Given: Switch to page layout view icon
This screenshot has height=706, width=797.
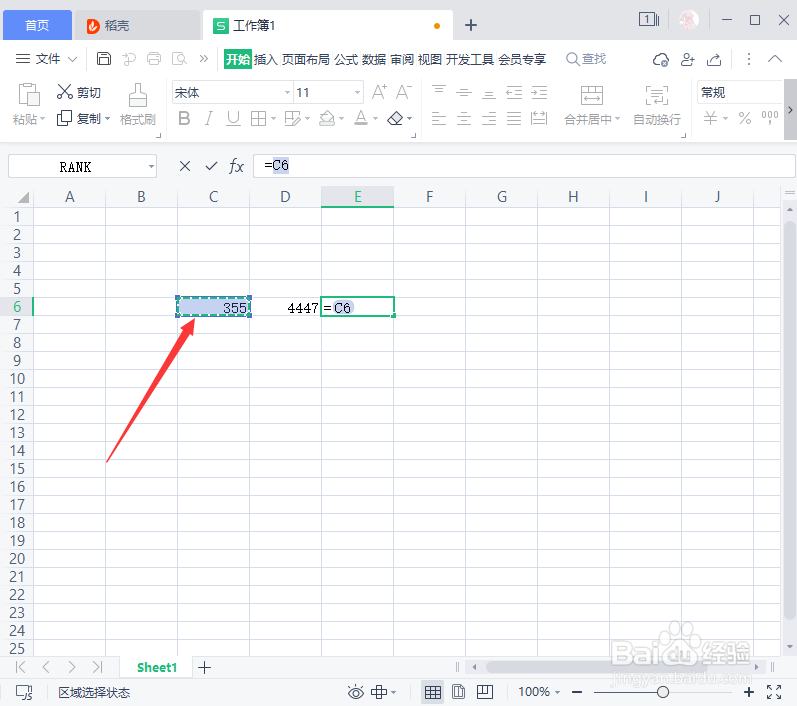Looking at the screenshot, I should coord(458,692).
